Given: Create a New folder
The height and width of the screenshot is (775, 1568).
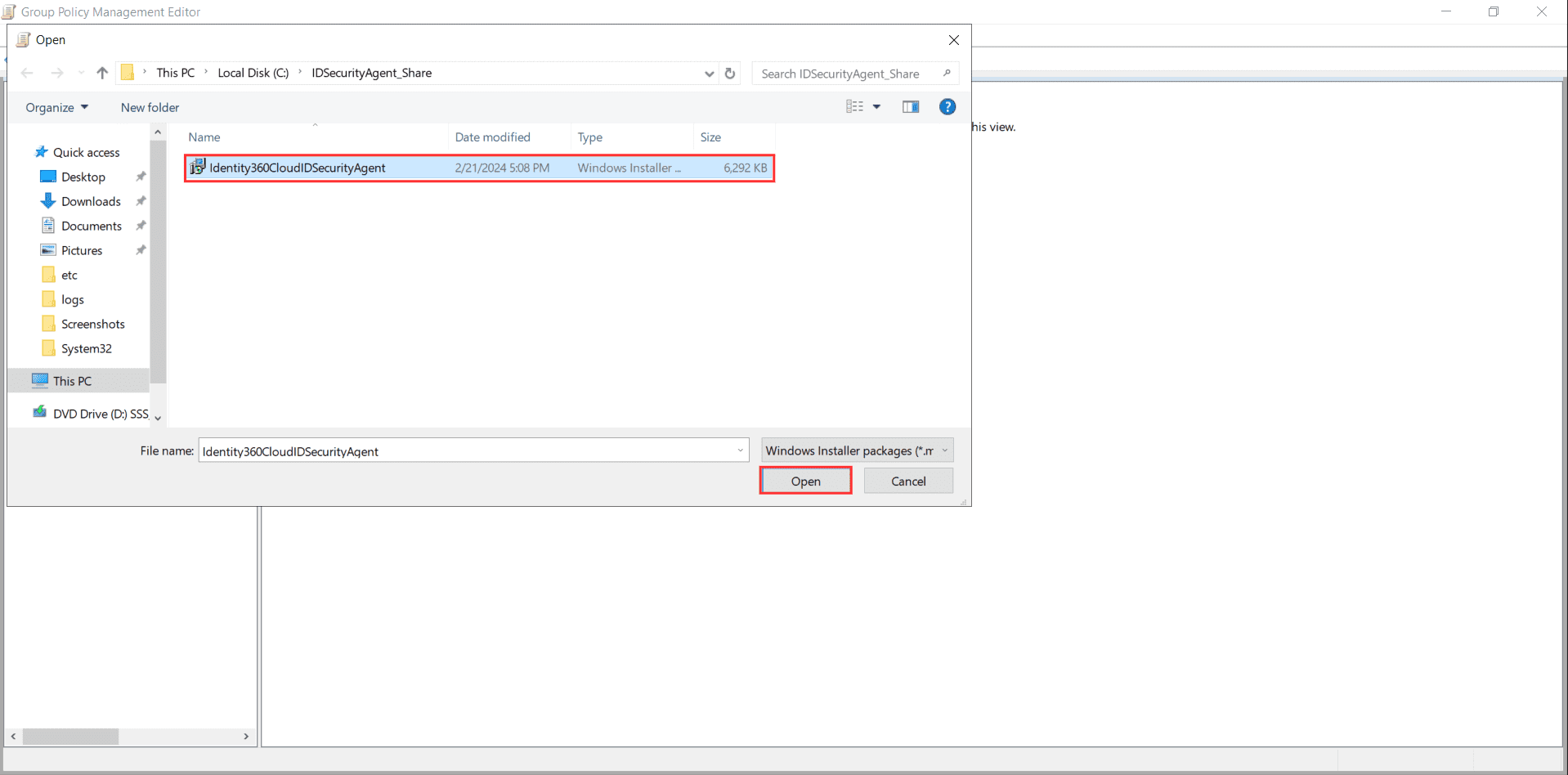Looking at the screenshot, I should 150,108.
